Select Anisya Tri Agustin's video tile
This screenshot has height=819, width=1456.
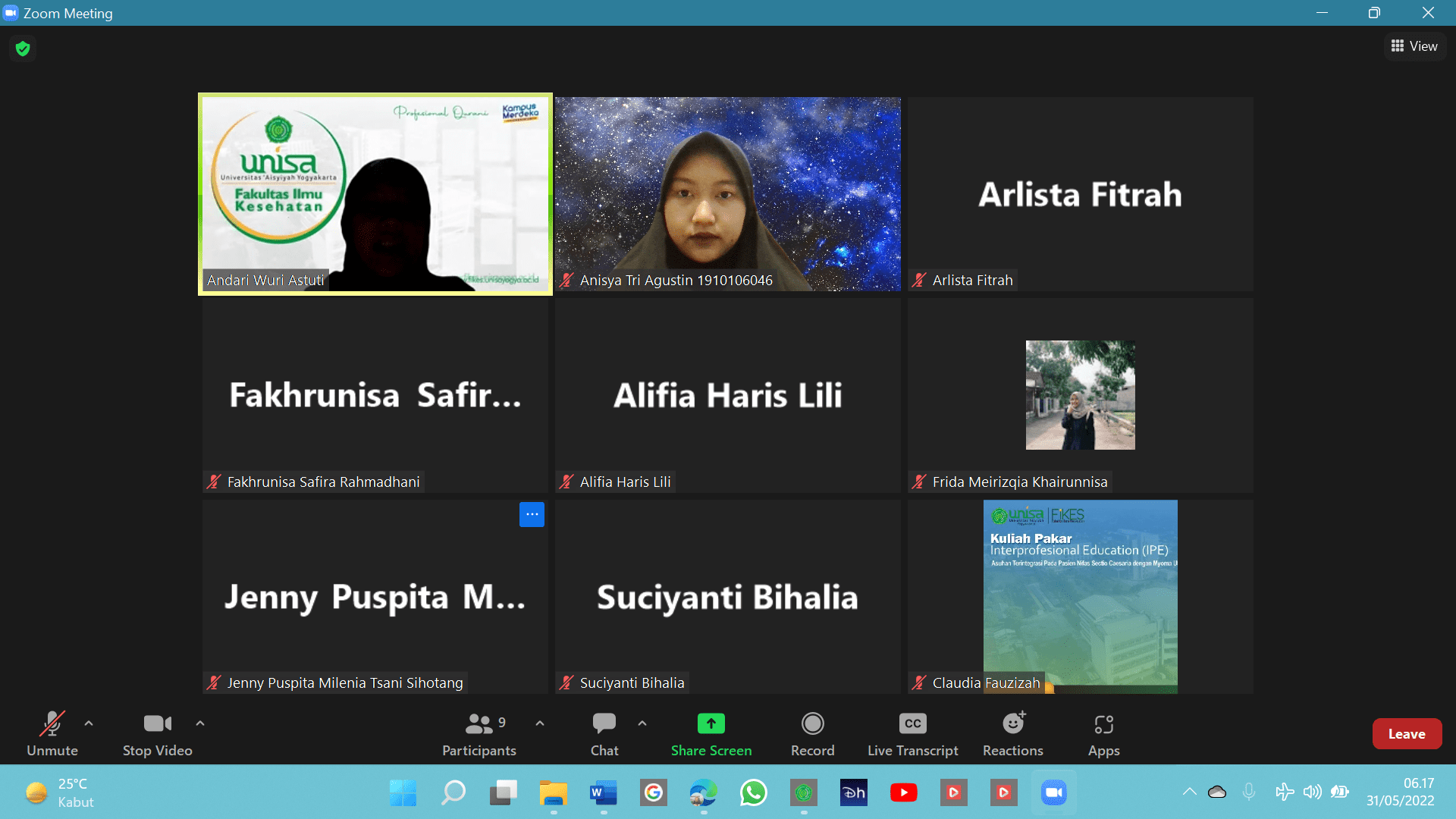(728, 194)
